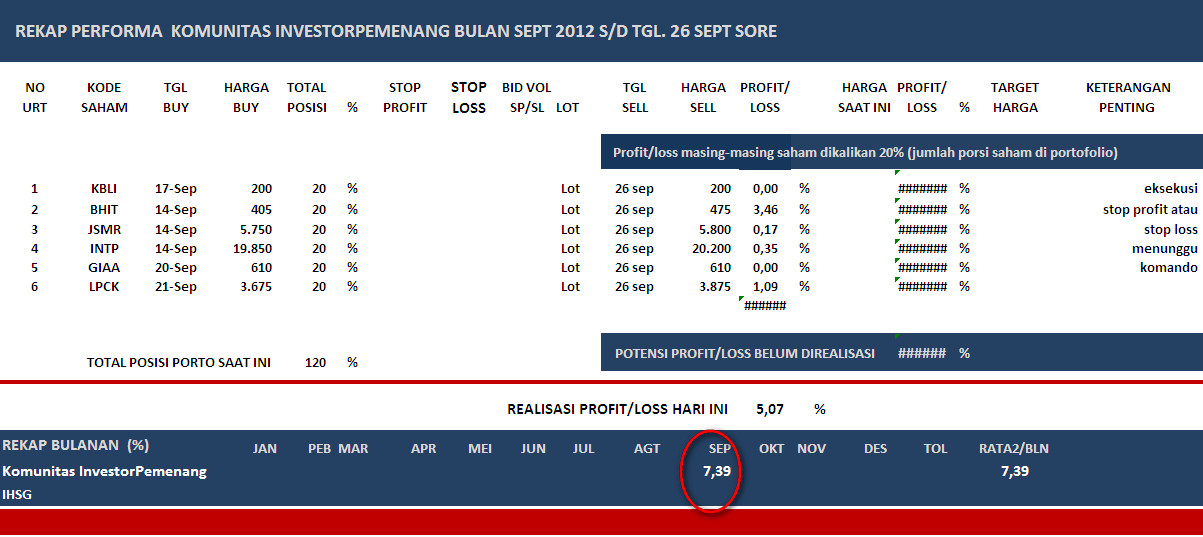Select the GIAA stock code cell
Screen dimensions: 1203x537
(104, 267)
